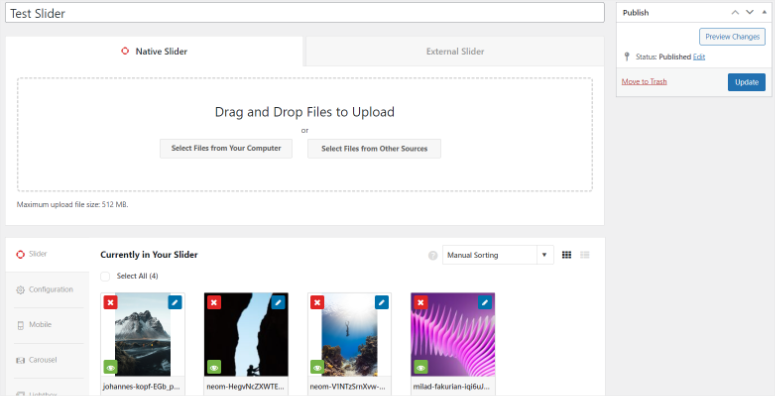
Task: Click Move to Trash link
Action: 644,82
